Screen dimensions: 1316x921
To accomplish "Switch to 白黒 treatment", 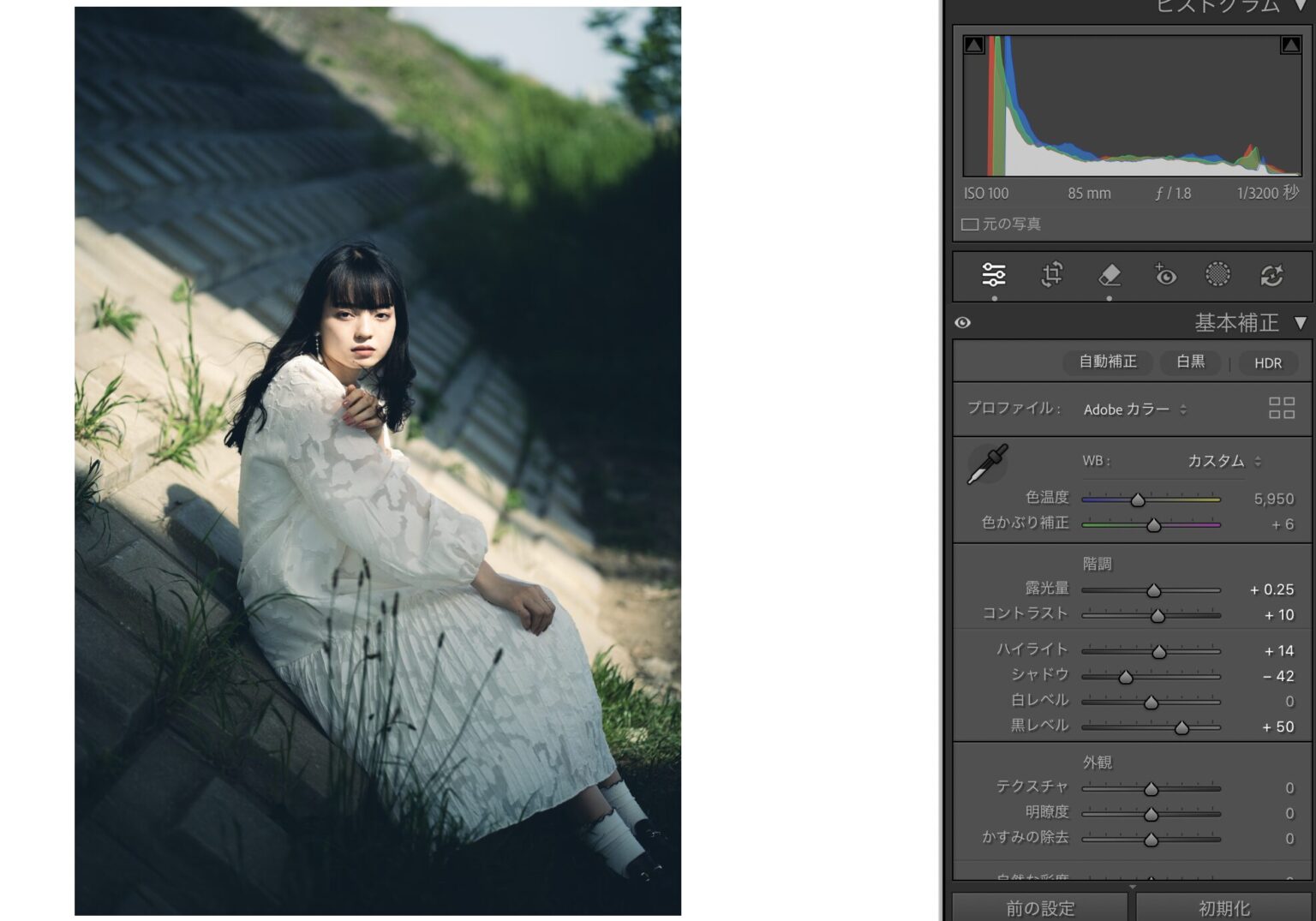I will pos(1190,362).
